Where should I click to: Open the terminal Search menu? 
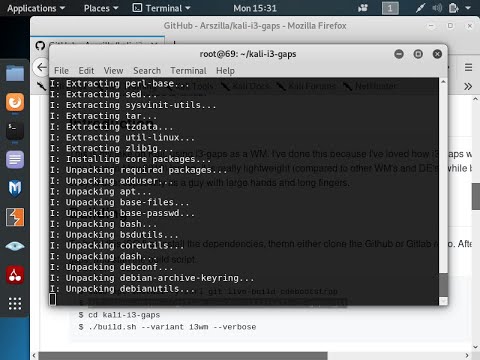[x=147, y=71]
